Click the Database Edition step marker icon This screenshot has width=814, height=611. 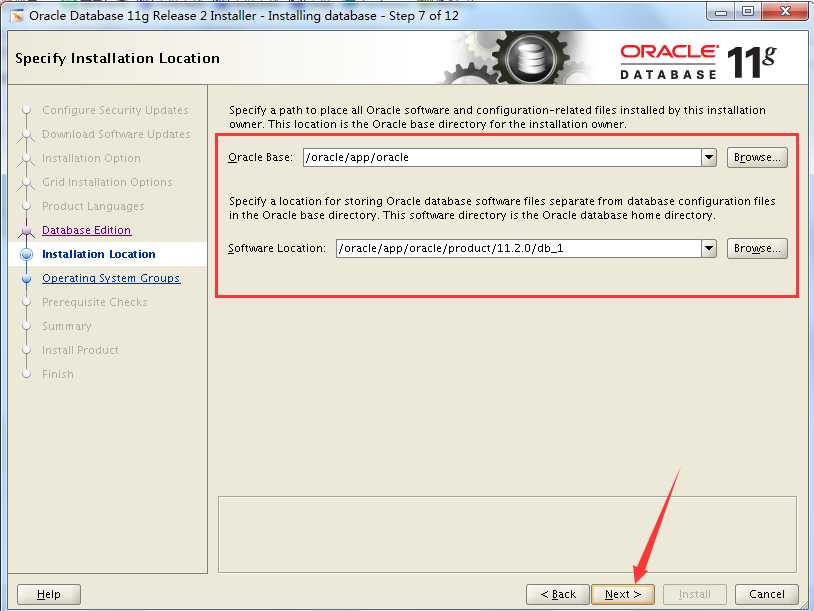(26, 230)
